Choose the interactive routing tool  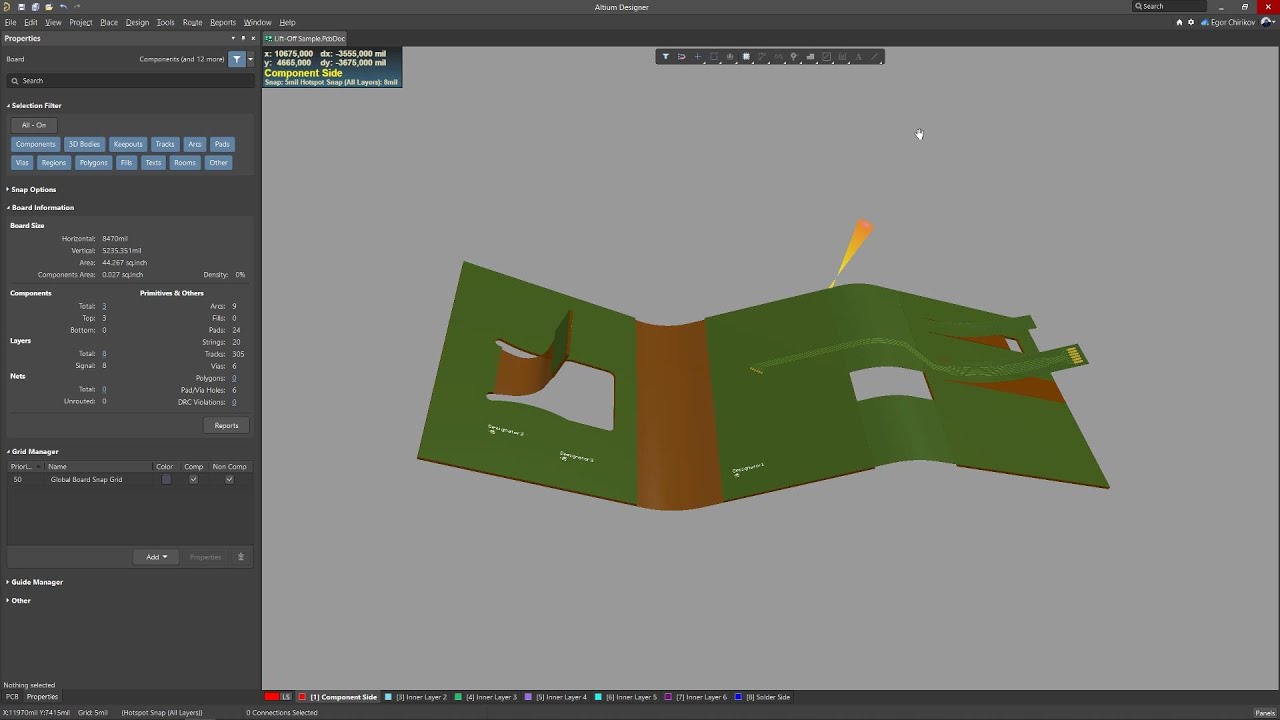[x=761, y=57]
